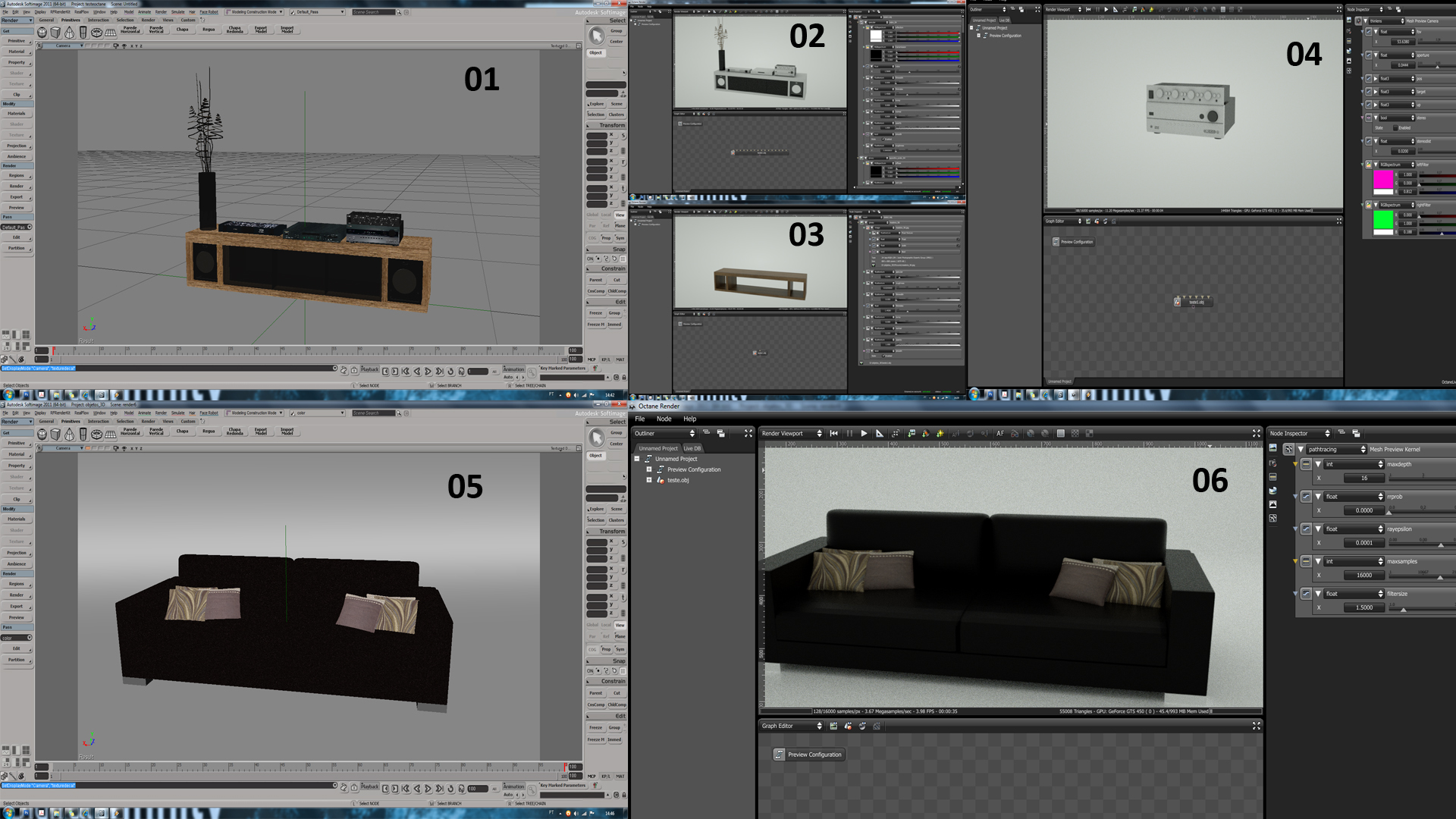Toggle Object selection filter in panel 01 Softimage
The height and width of the screenshot is (819, 1456).
pos(596,52)
